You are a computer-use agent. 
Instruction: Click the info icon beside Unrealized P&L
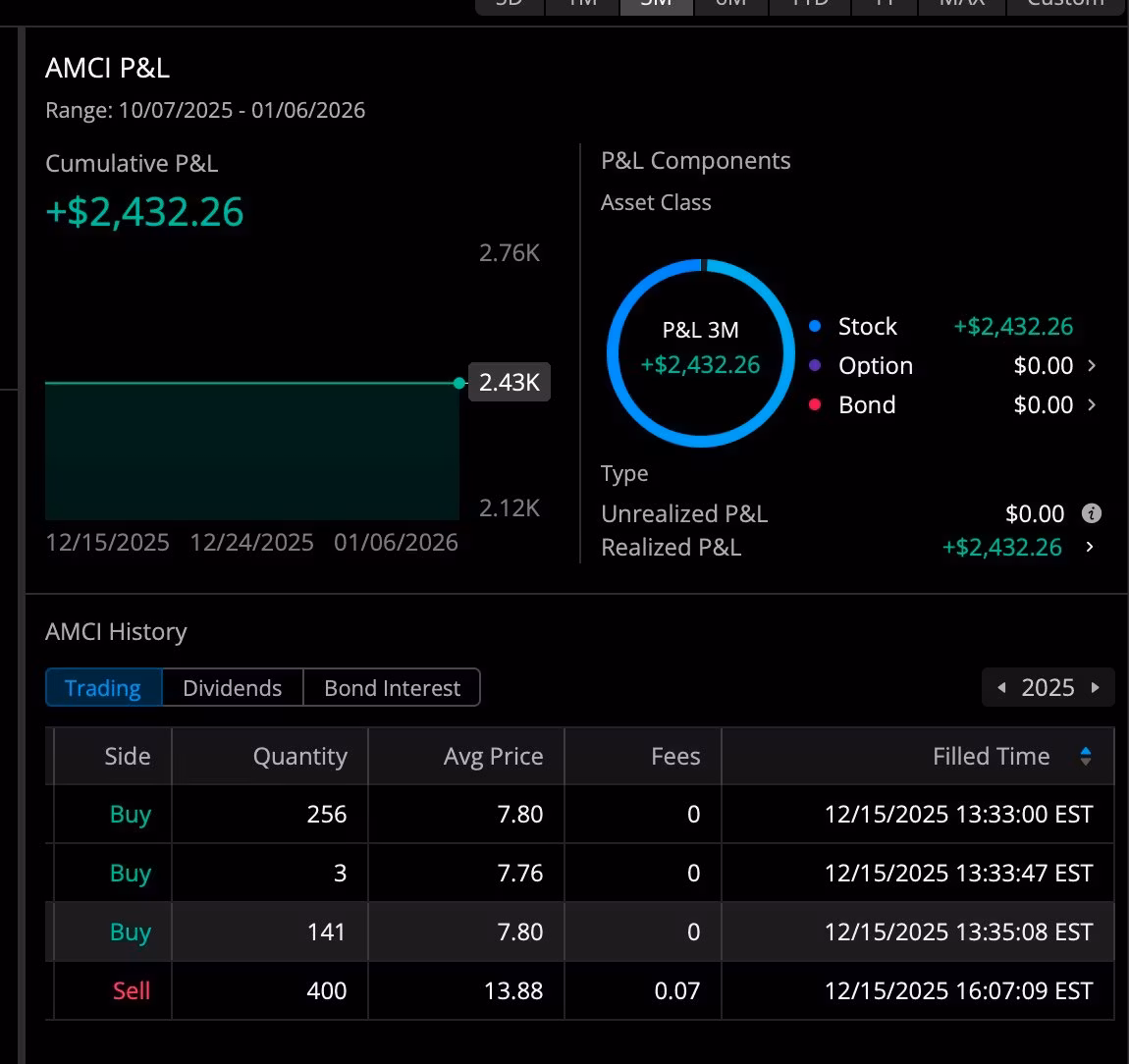point(1091,513)
